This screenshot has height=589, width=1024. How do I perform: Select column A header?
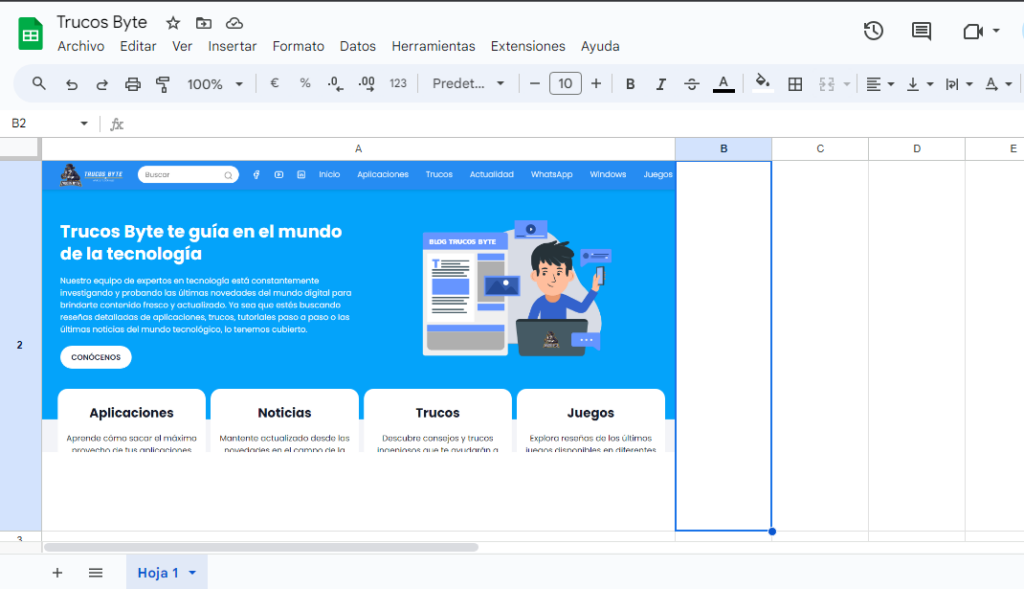coord(359,149)
